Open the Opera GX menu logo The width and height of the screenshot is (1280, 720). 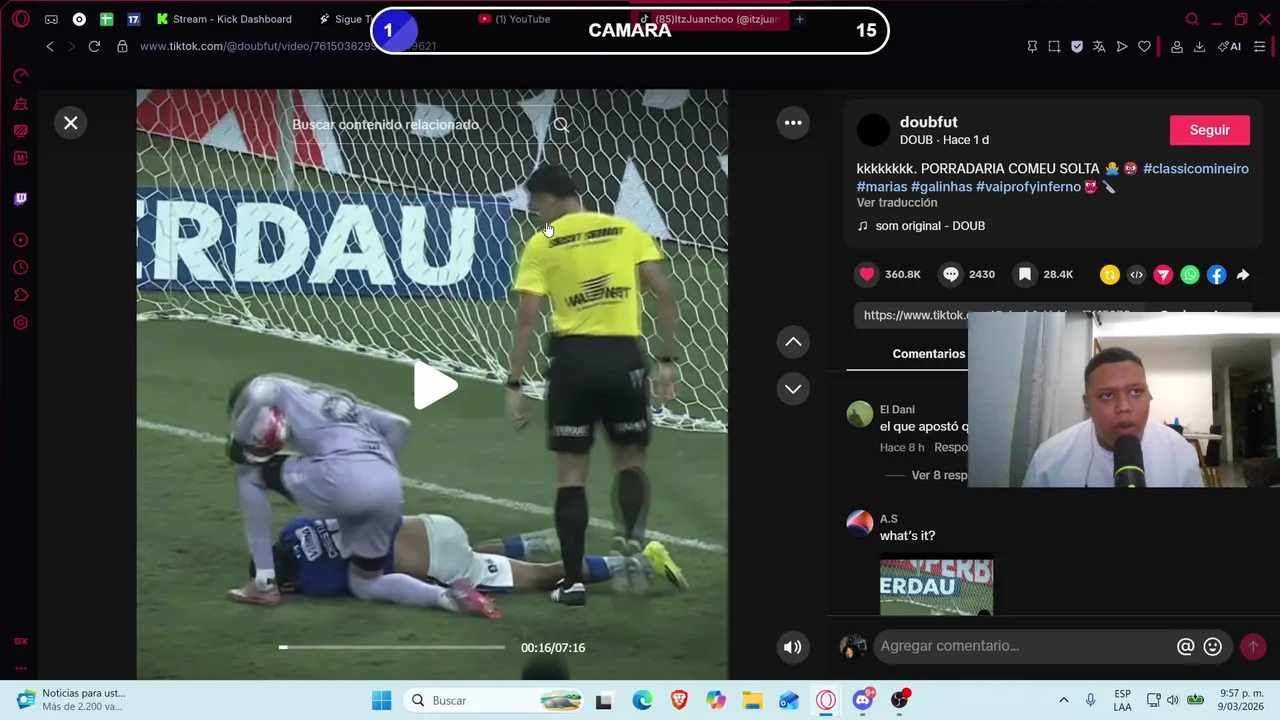[21, 19]
